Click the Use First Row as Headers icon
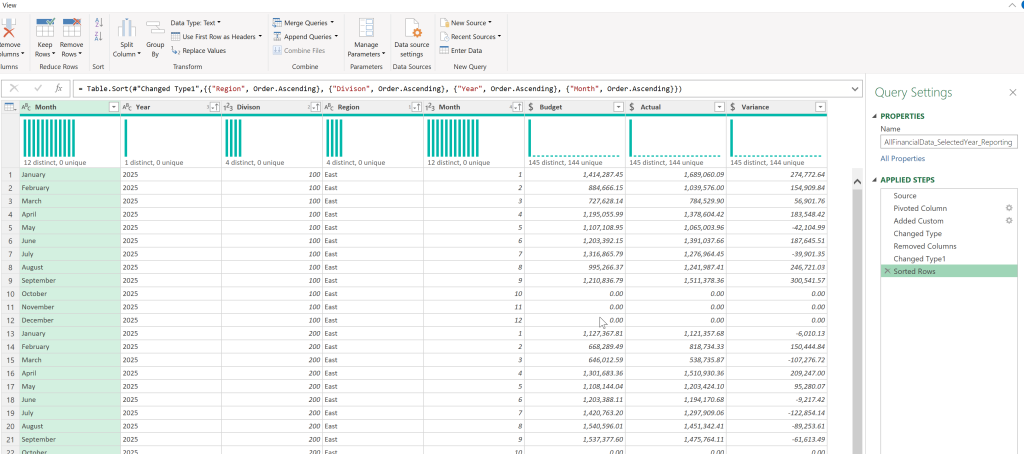Viewport: 1024px width, 454px height. coord(175,37)
